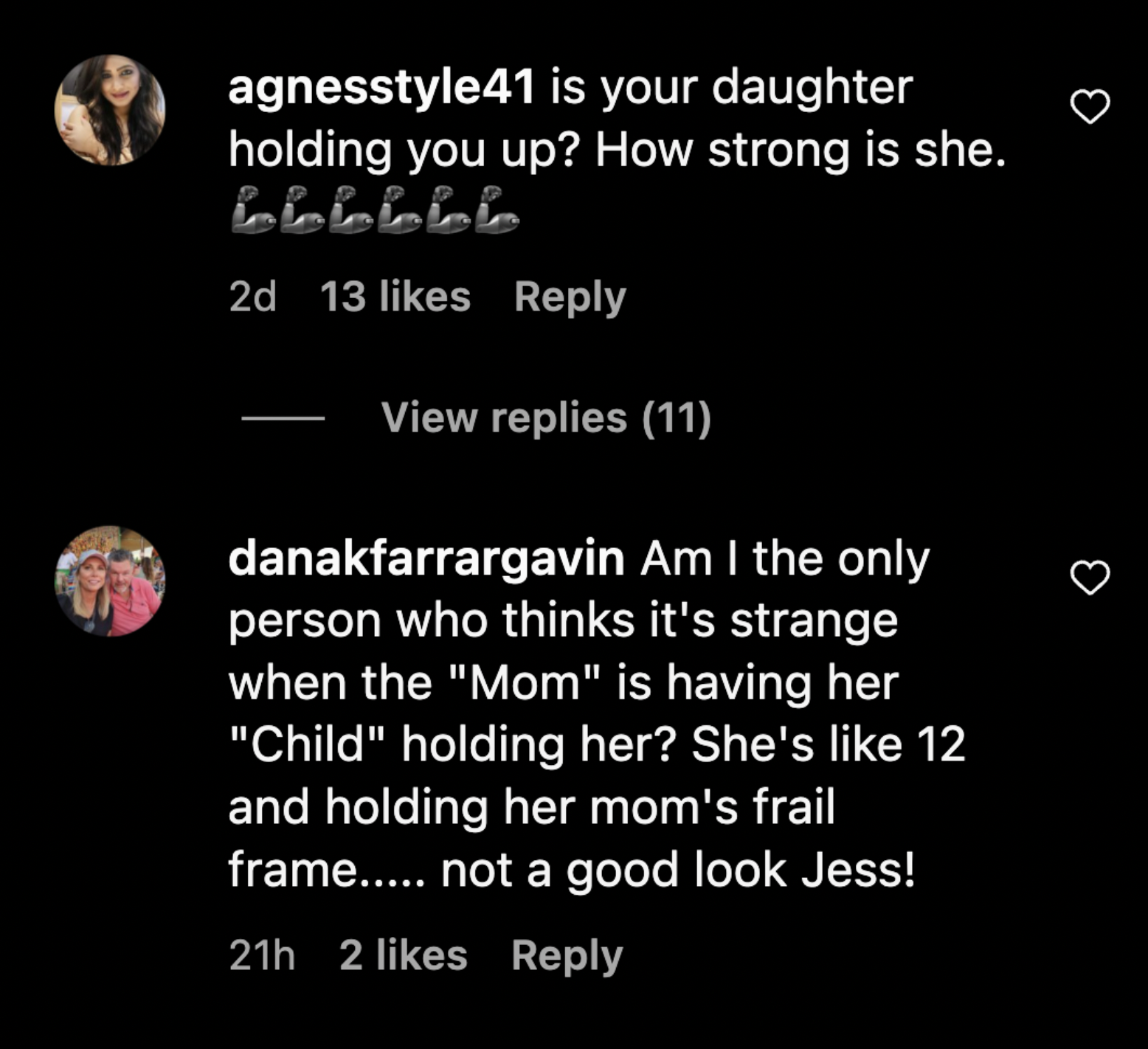Screen dimensions: 1148x1049
Task: Click the last flexed bicep emoji
Action: [x=497, y=210]
